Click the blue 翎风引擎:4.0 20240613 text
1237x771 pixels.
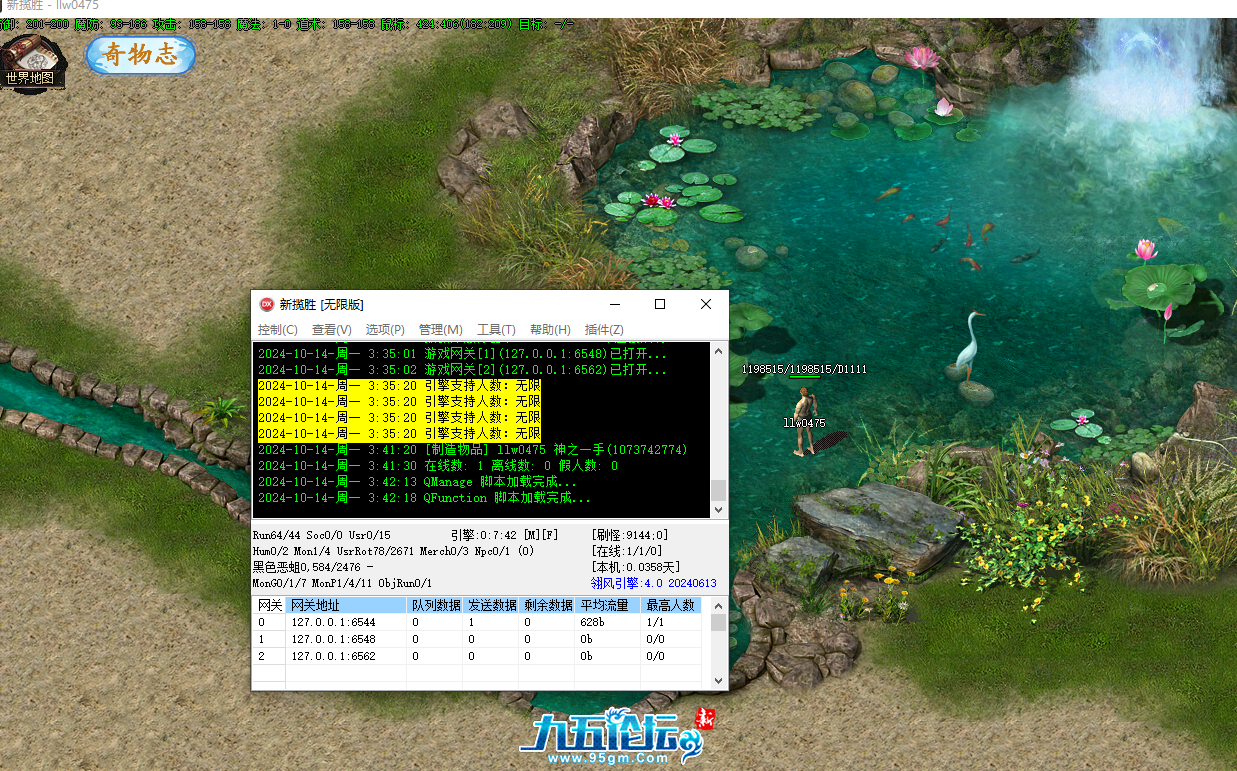click(653, 583)
